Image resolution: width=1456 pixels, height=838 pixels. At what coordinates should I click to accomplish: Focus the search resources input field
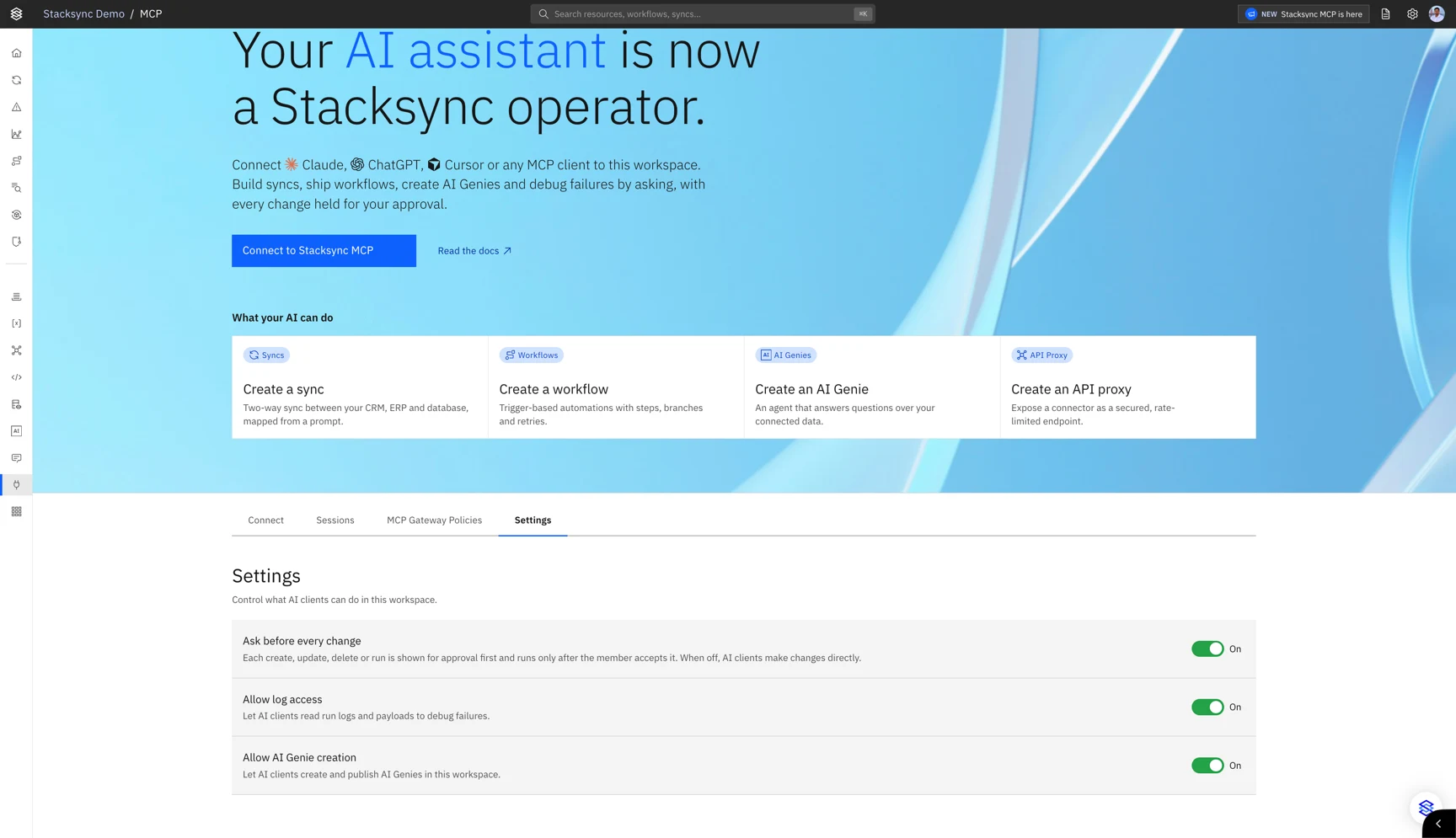coord(703,13)
